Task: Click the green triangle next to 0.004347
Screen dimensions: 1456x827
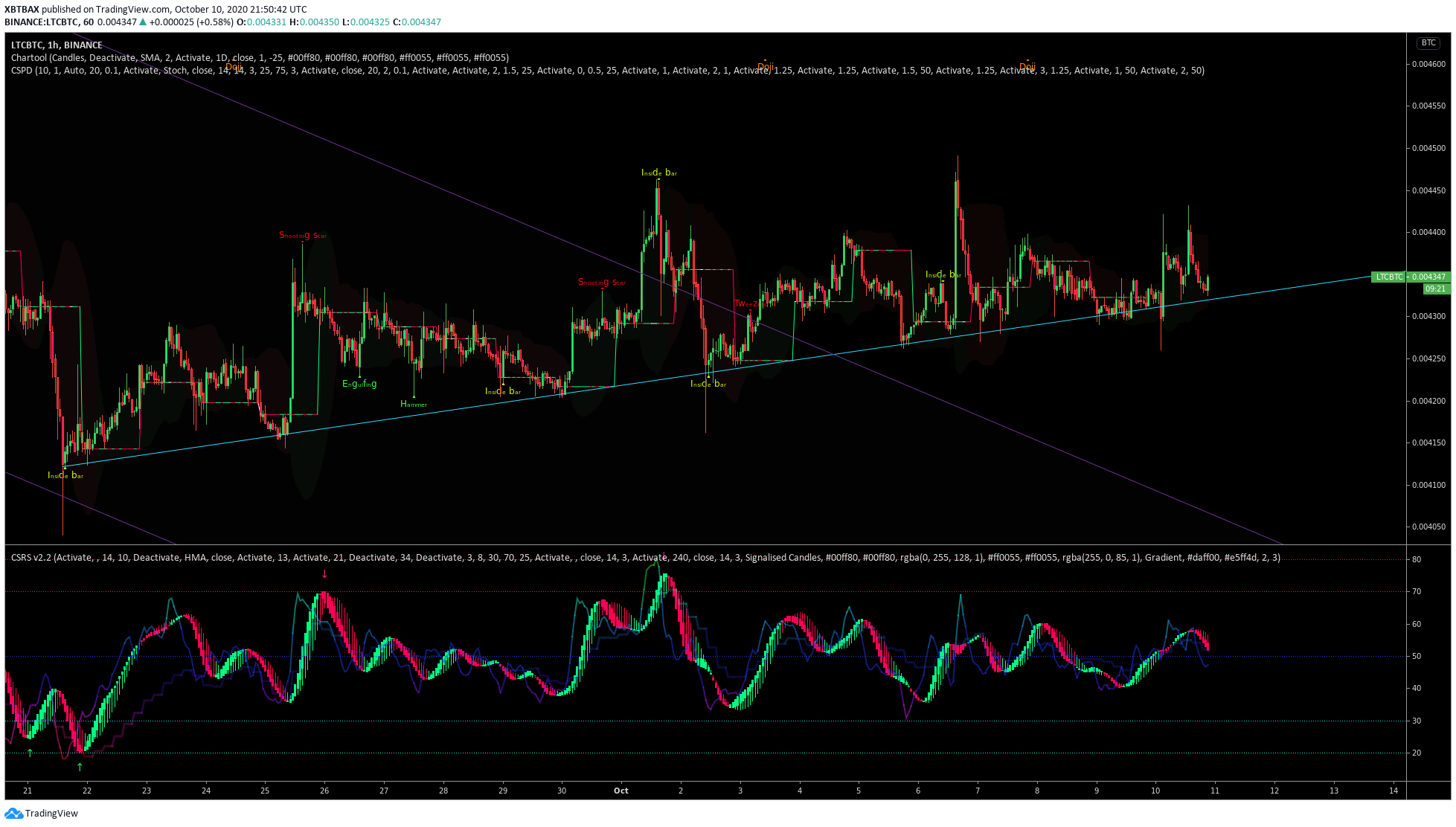Action: (x=143, y=22)
